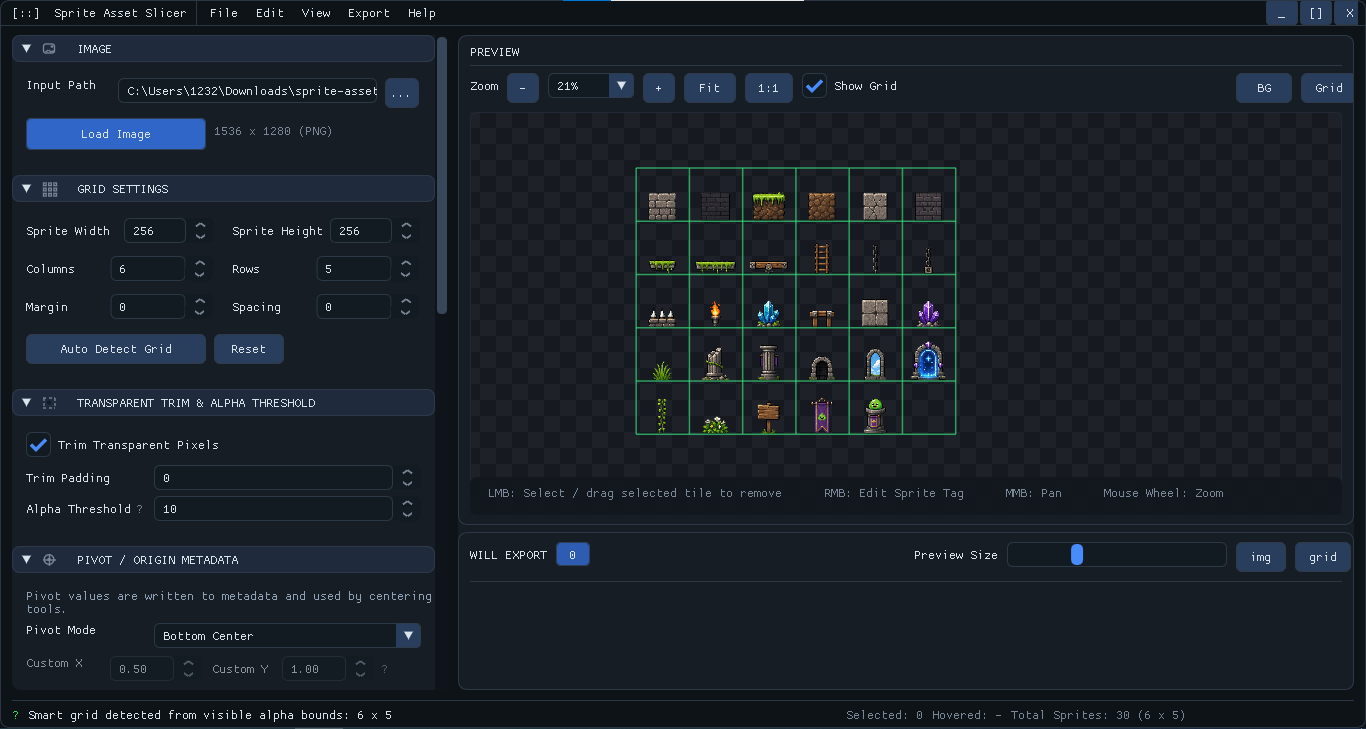This screenshot has height=729, width=1366.
Task: Run Auto Detect Grid
Action: click(x=116, y=349)
